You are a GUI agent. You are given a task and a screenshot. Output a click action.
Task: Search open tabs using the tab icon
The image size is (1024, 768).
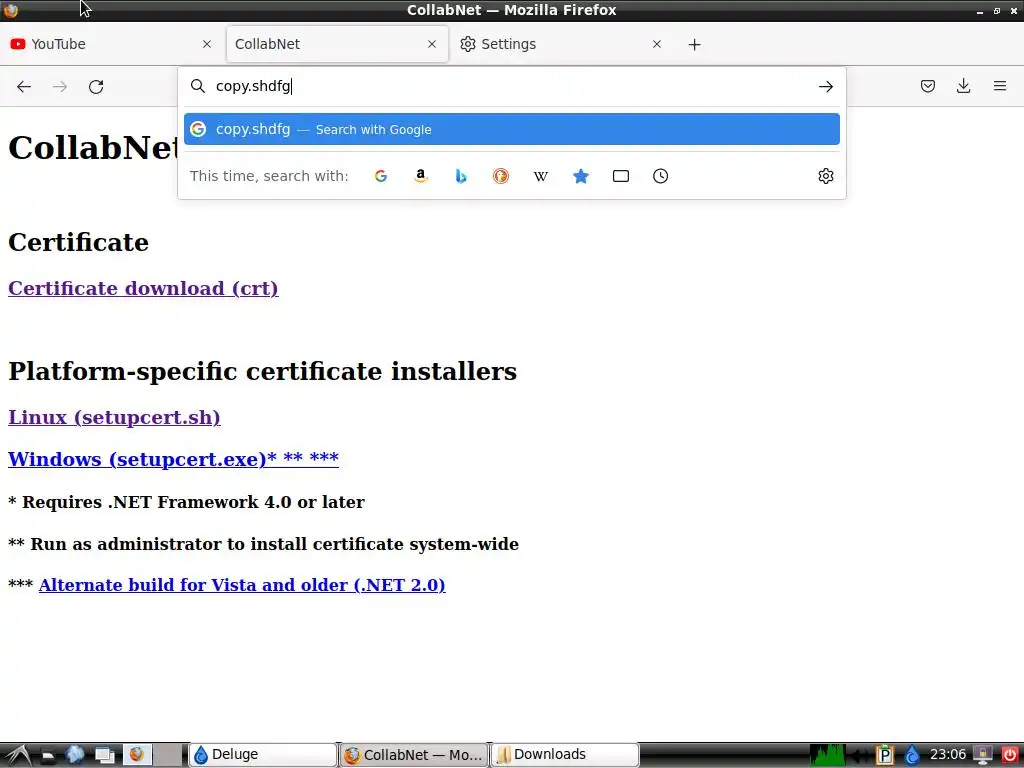click(x=620, y=176)
